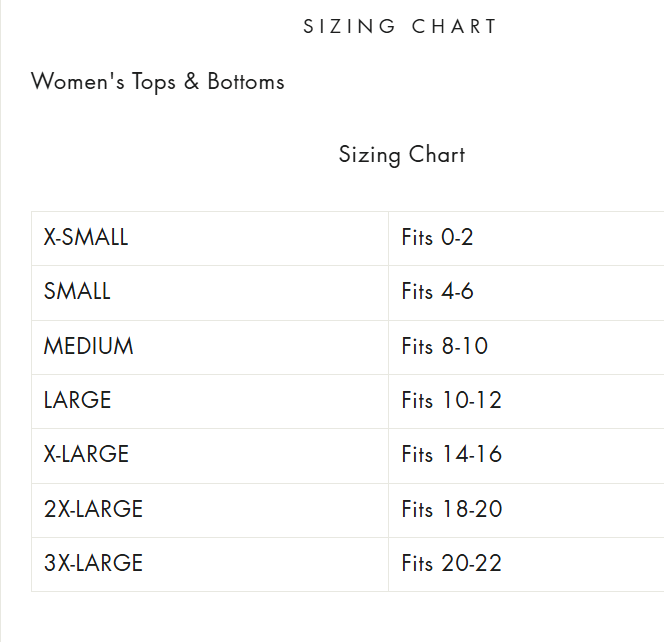Click the "Fits 14-16" cell
This screenshot has height=642, width=664.
click(x=451, y=455)
